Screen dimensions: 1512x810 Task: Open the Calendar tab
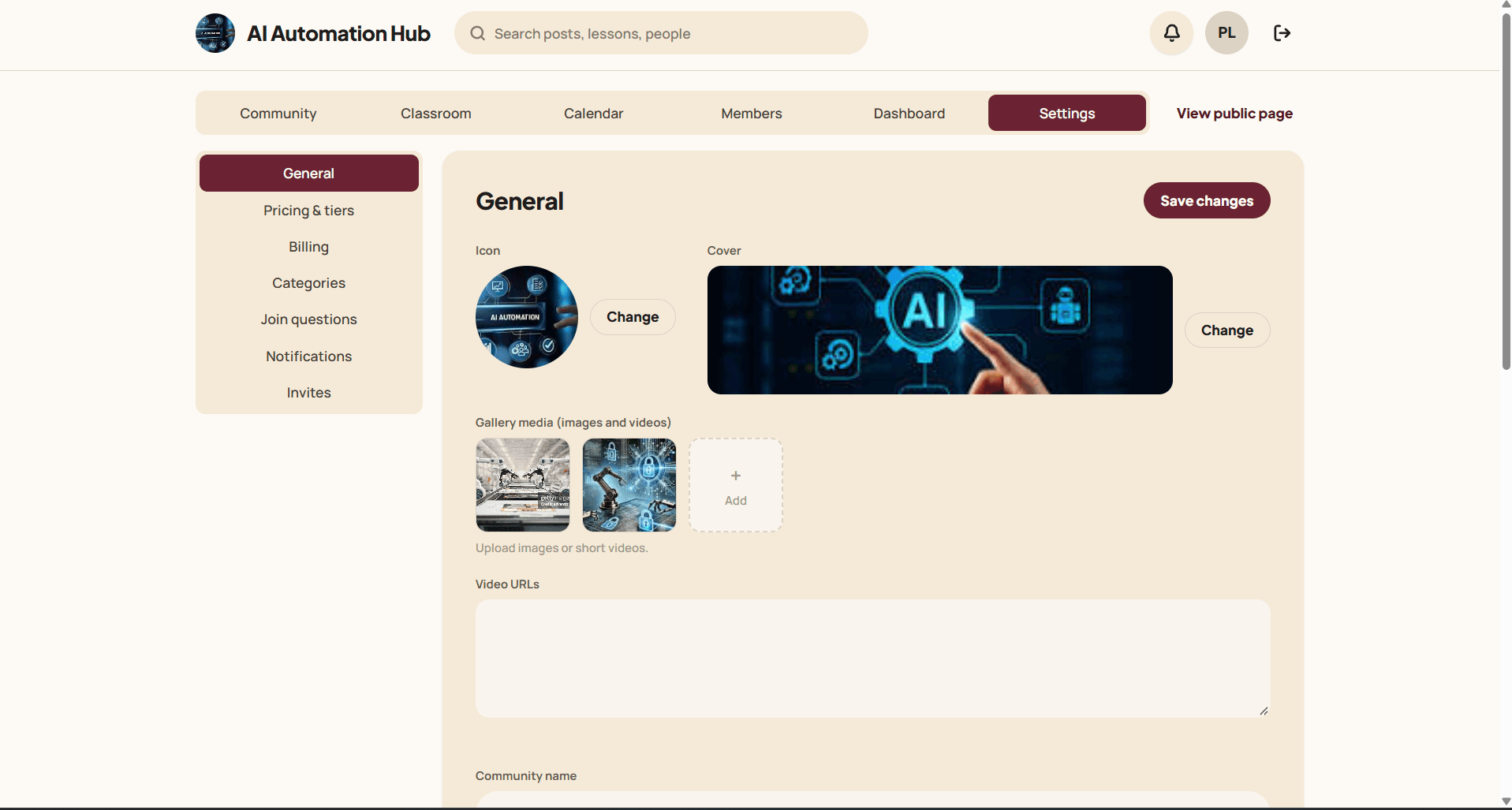[594, 113]
